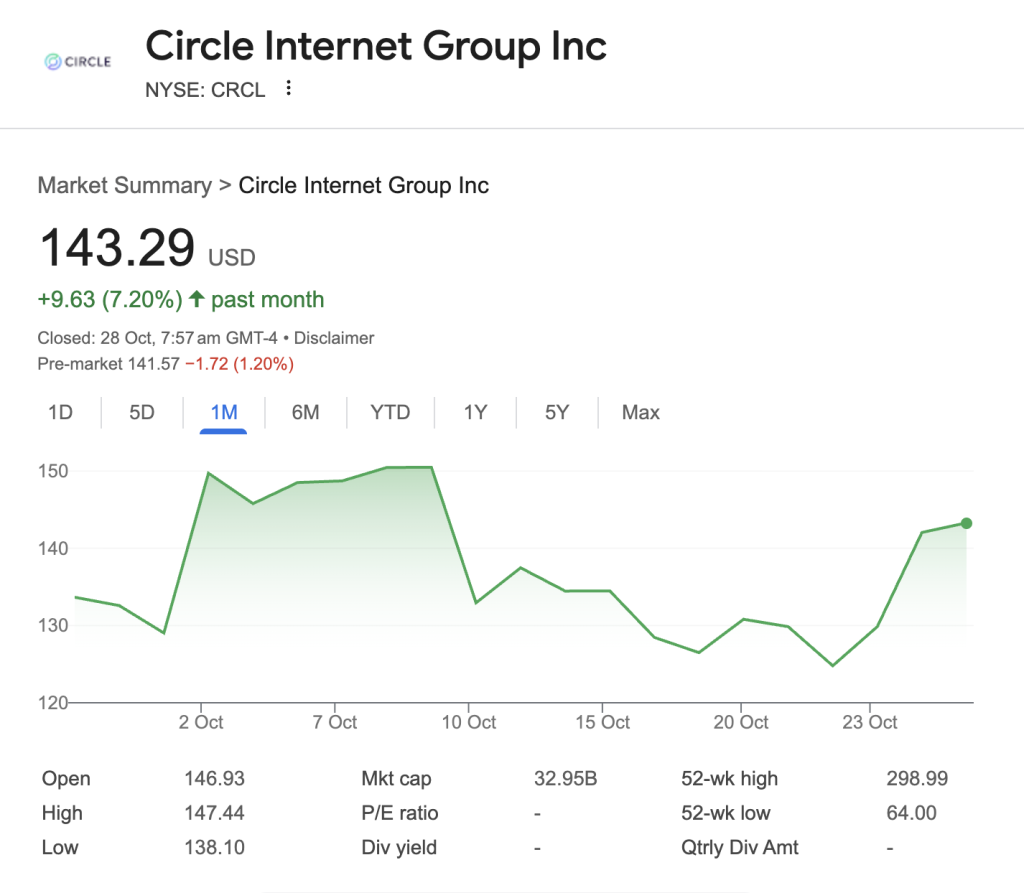Viewport: 1024px width, 893px height.
Task: Open the 5Y chart range
Action: click(x=557, y=412)
